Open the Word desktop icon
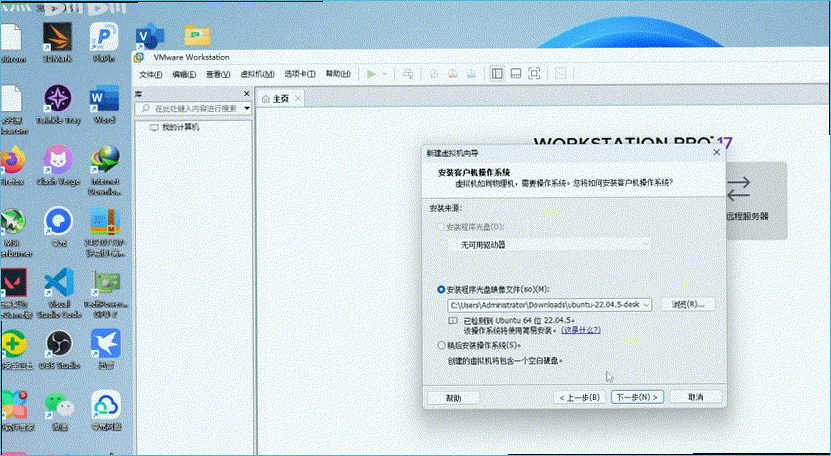This screenshot has height=456, width=831. click(x=104, y=104)
